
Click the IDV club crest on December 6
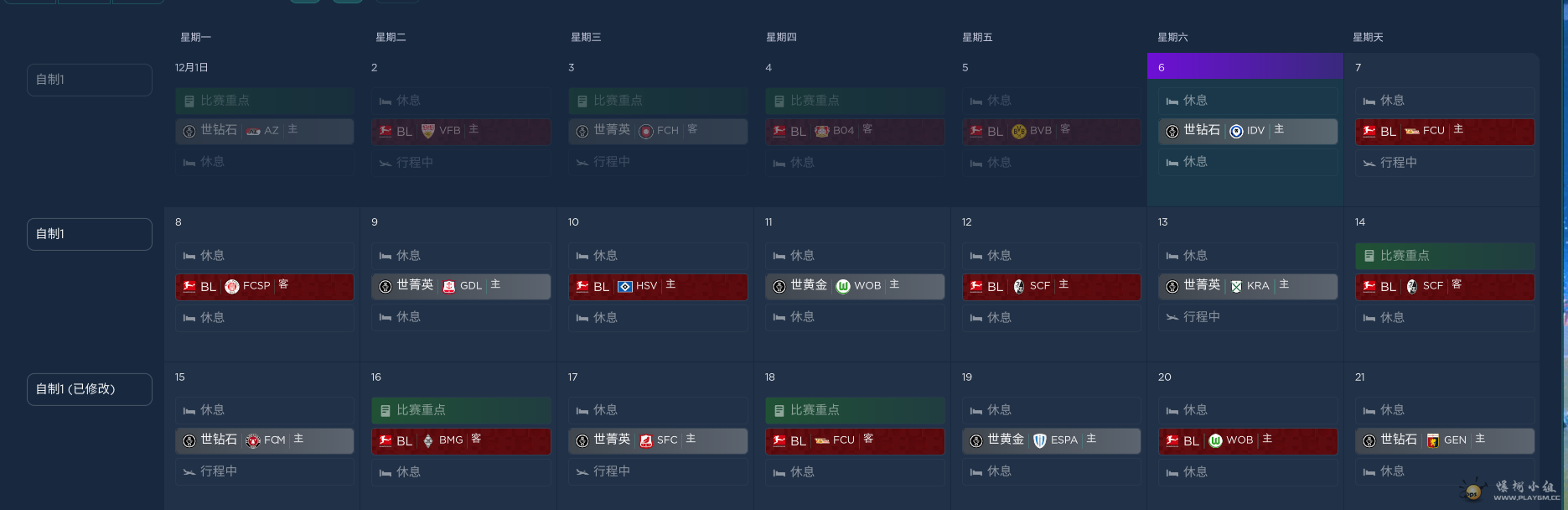[x=1236, y=131]
